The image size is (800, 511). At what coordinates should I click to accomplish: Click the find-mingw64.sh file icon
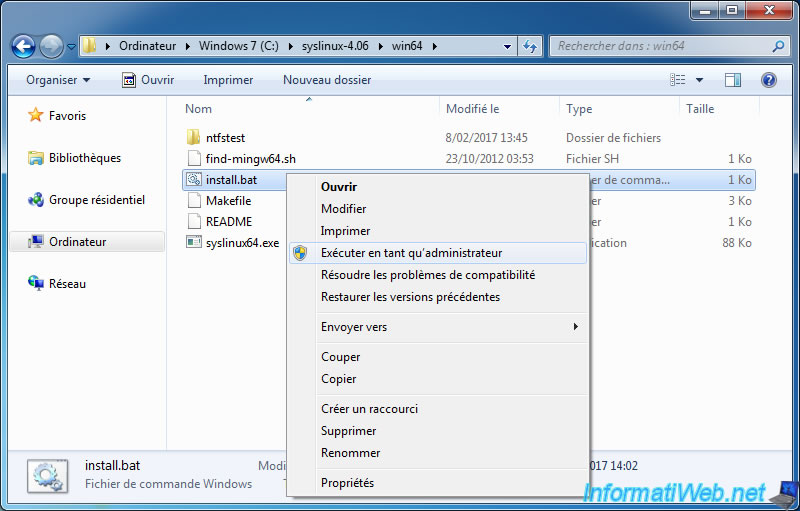click(x=194, y=158)
